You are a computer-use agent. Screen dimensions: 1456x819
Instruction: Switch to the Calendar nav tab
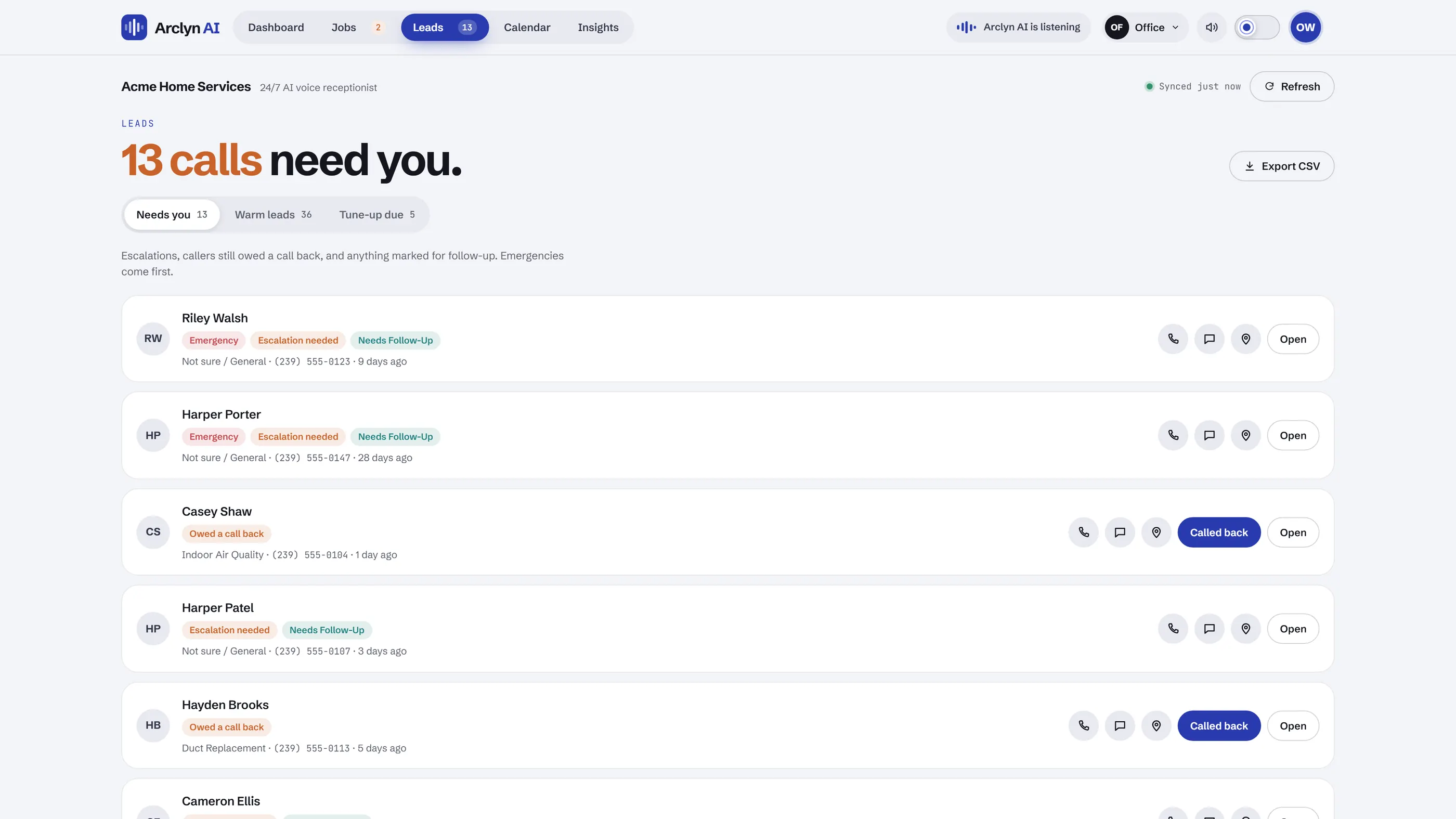coord(527,27)
